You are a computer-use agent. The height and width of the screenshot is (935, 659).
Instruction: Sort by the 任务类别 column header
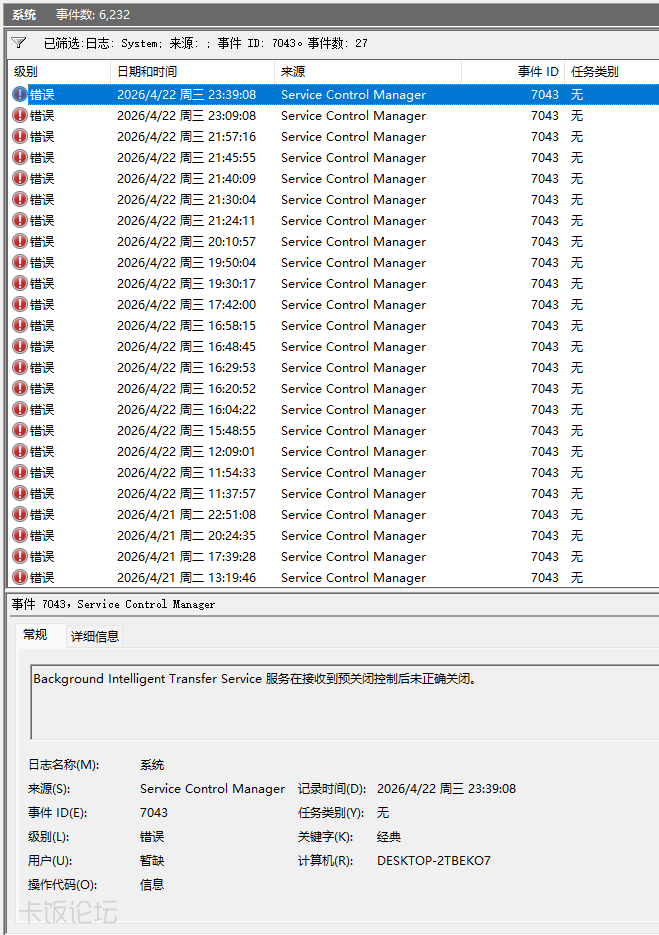tap(611, 72)
